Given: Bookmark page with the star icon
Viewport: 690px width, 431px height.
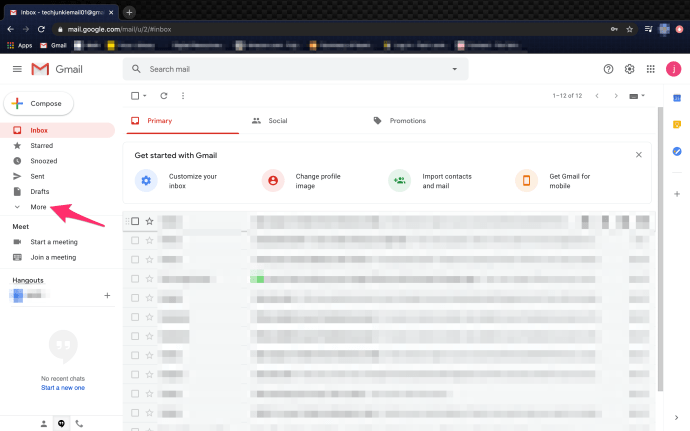Looking at the screenshot, I should point(629,29).
